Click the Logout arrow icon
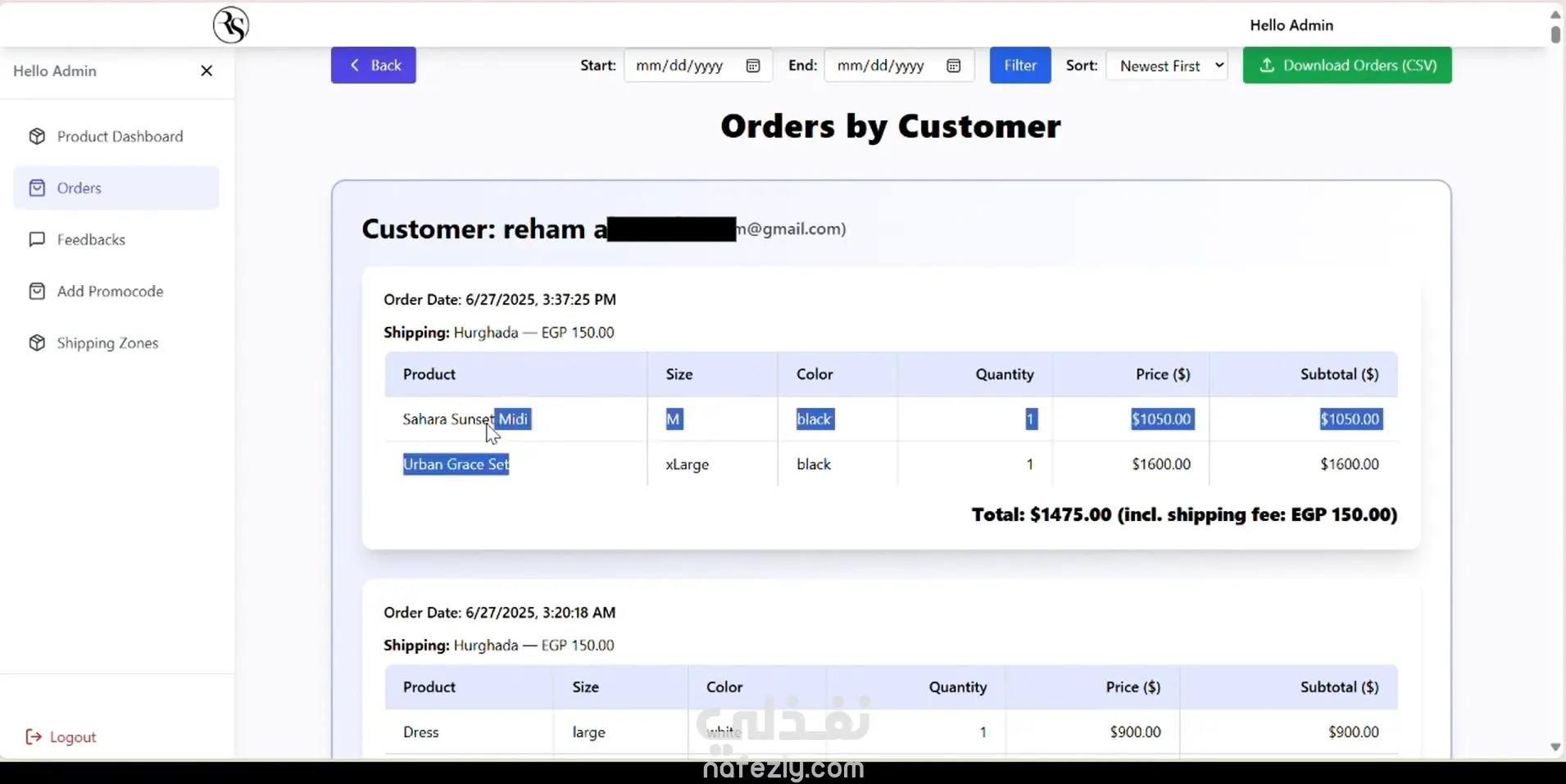Viewport: 1566px width, 784px height. (34, 737)
